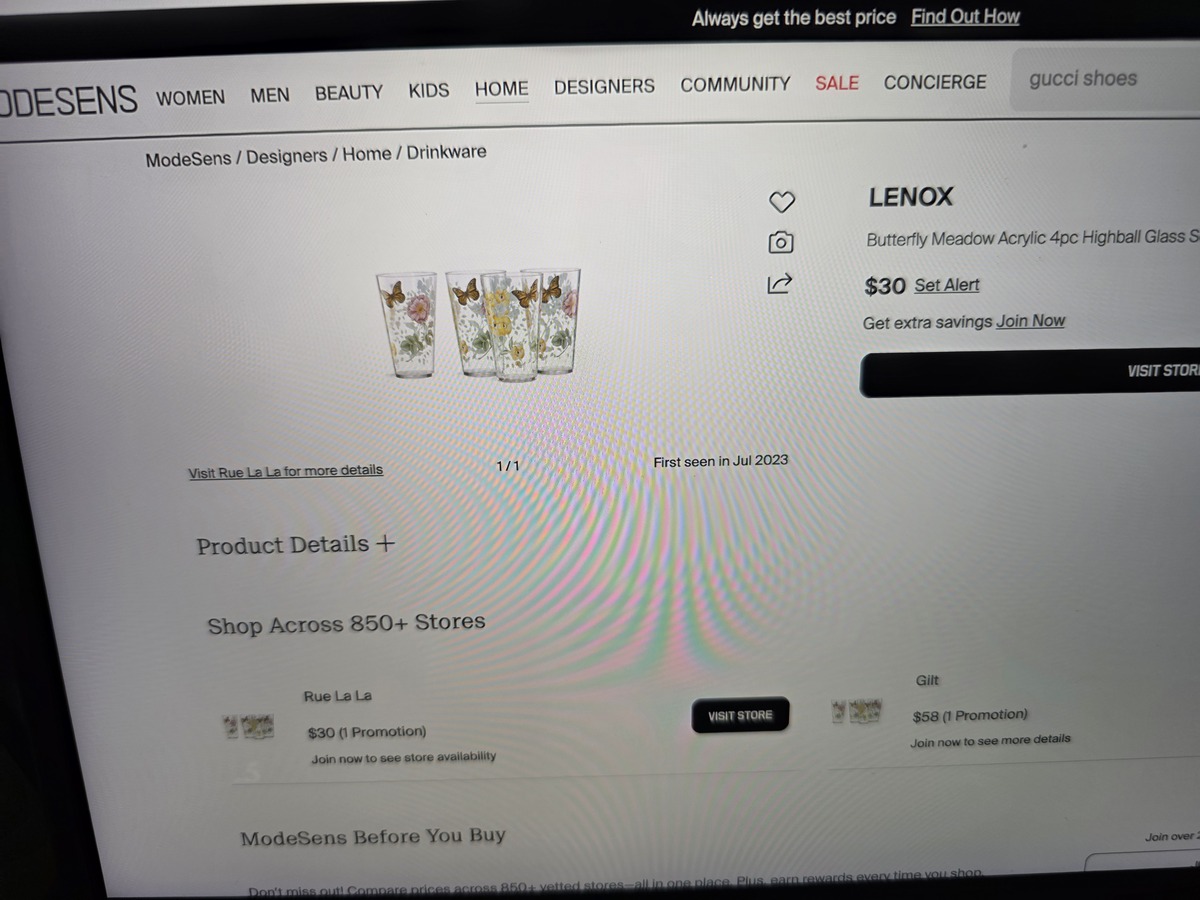Open the Rue La La product thumbnail
The image size is (1200, 900).
click(x=249, y=726)
